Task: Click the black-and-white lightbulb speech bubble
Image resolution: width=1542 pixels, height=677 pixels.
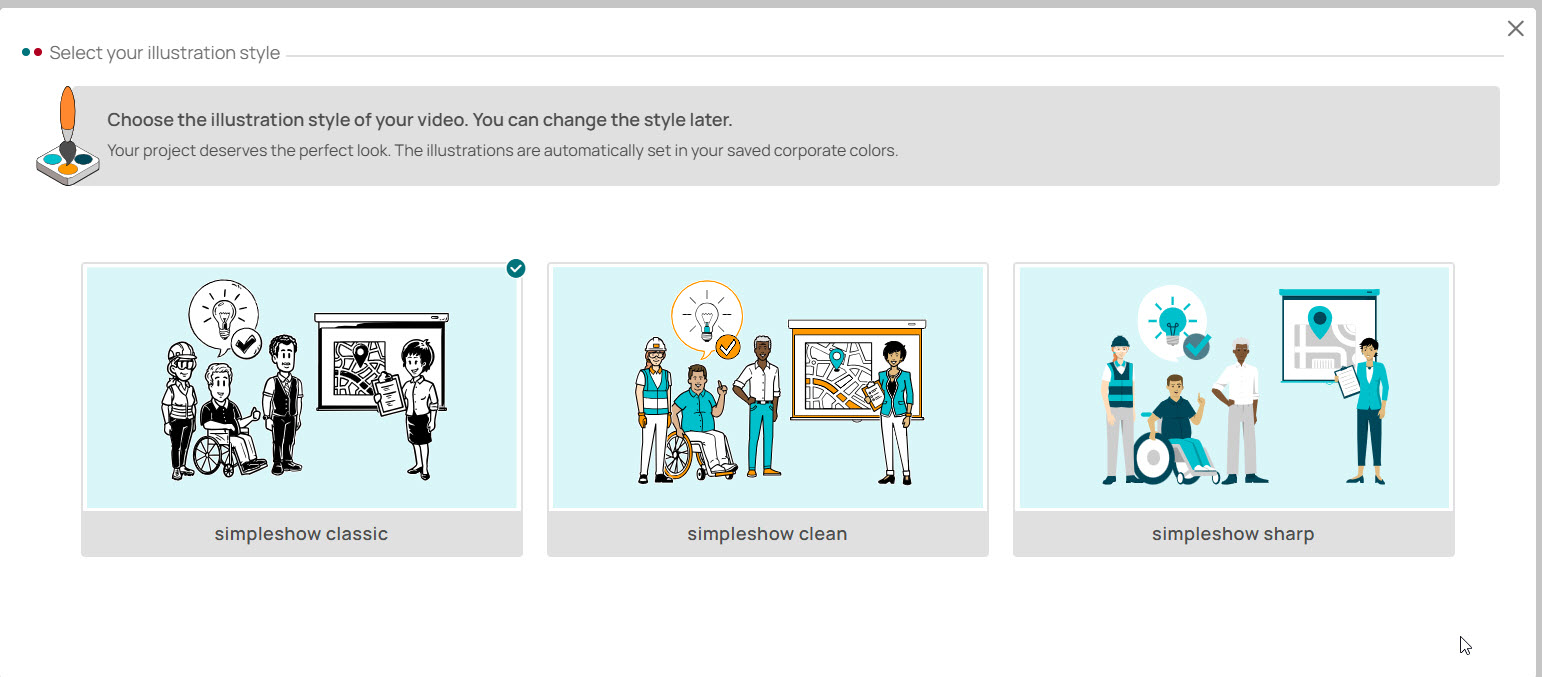Action: click(223, 315)
